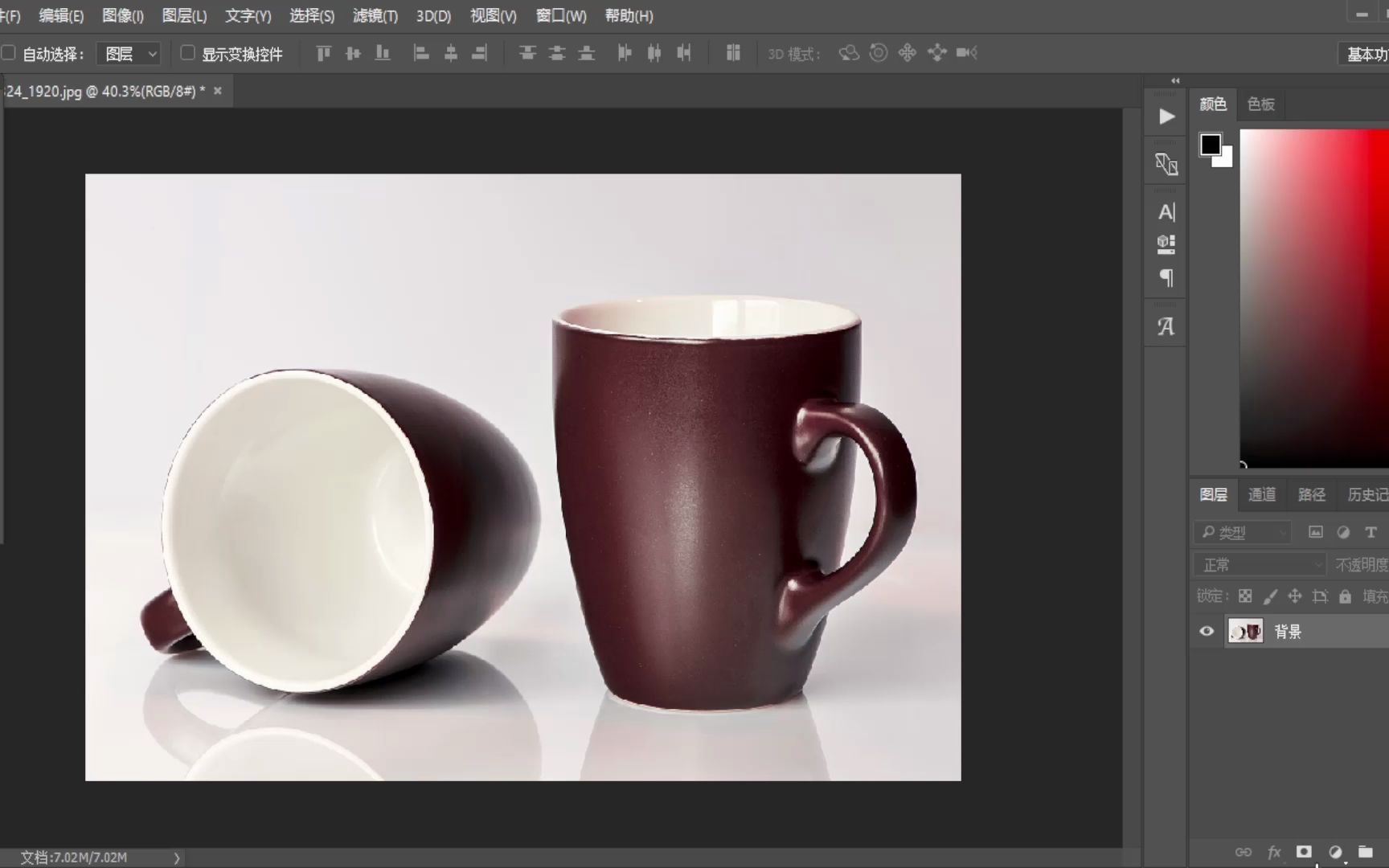The height and width of the screenshot is (868, 1389).
Task: Enable the 显示变换控件 checkbox
Action: 187,53
